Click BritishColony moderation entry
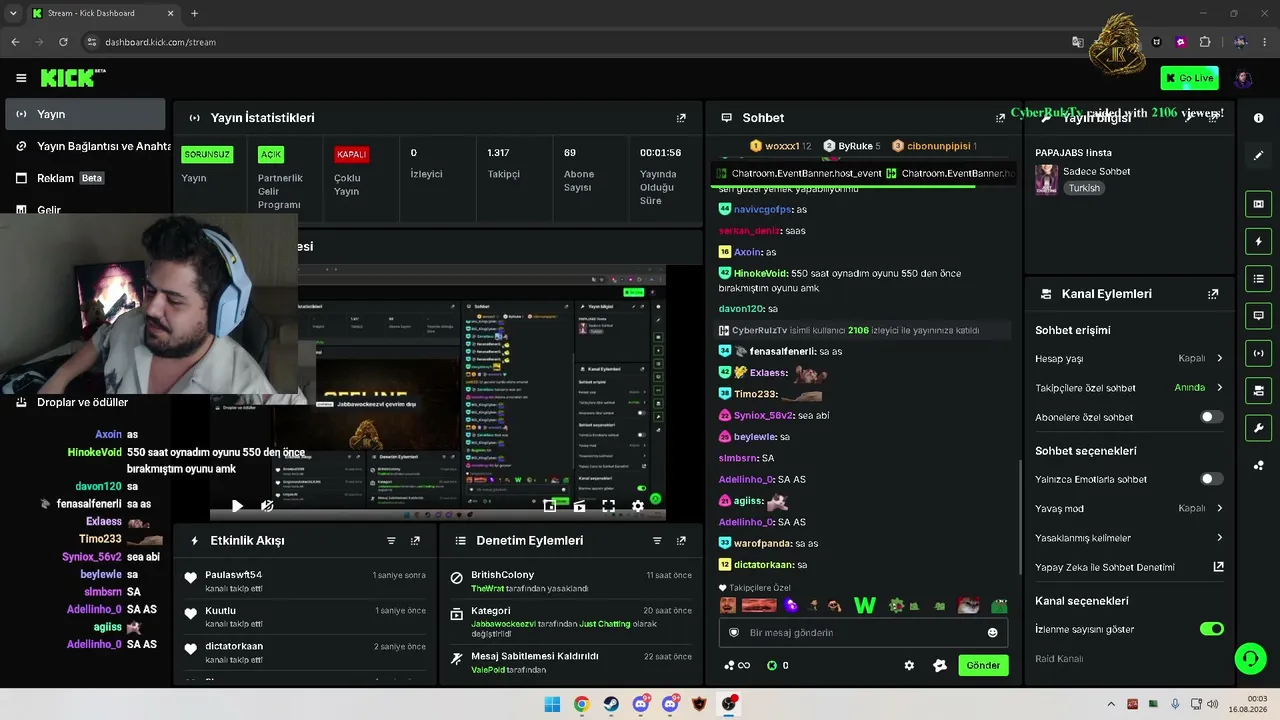The image size is (1280, 720). (x=503, y=575)
